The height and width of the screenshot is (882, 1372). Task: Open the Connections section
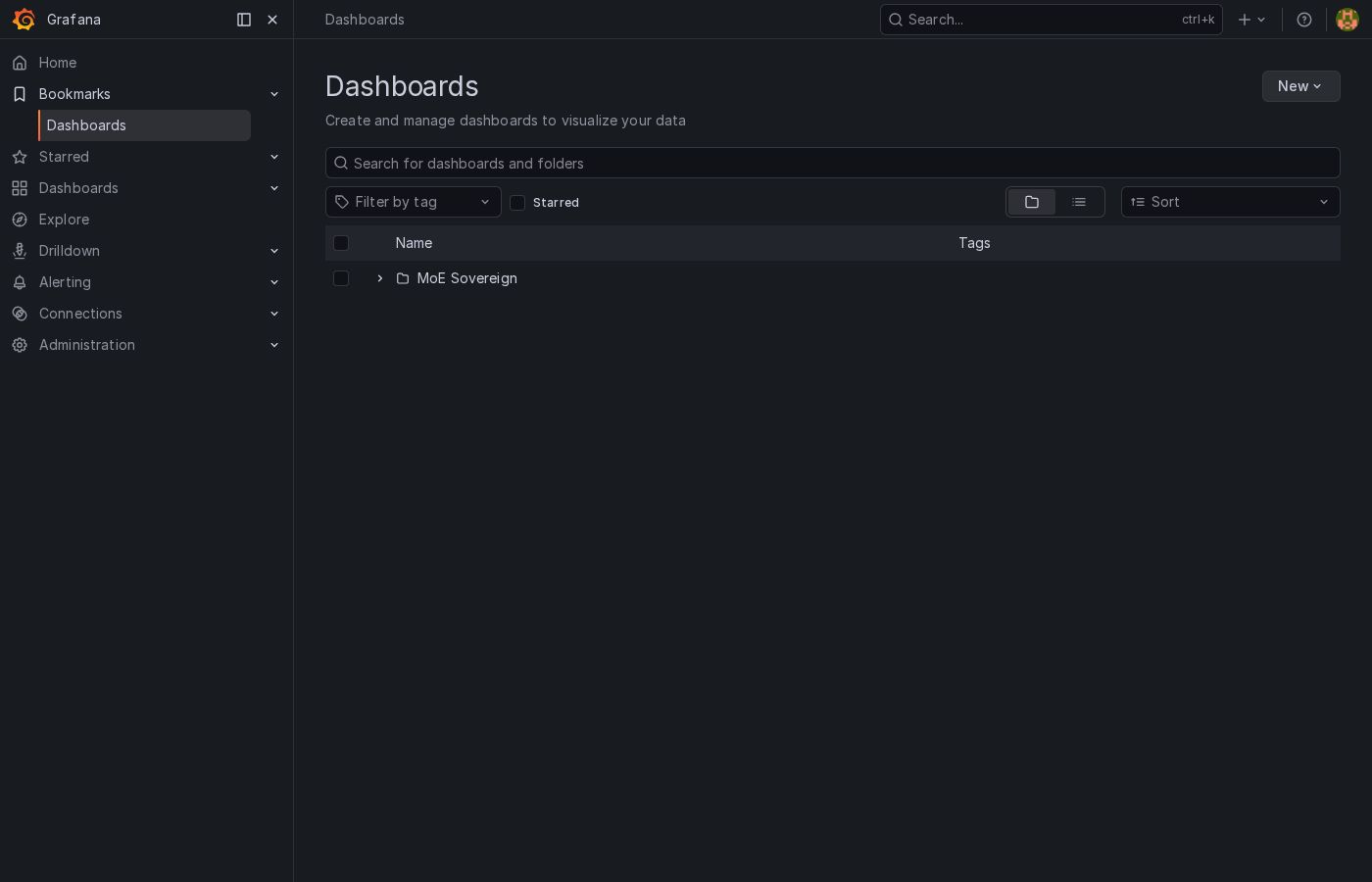click(80, 314)
